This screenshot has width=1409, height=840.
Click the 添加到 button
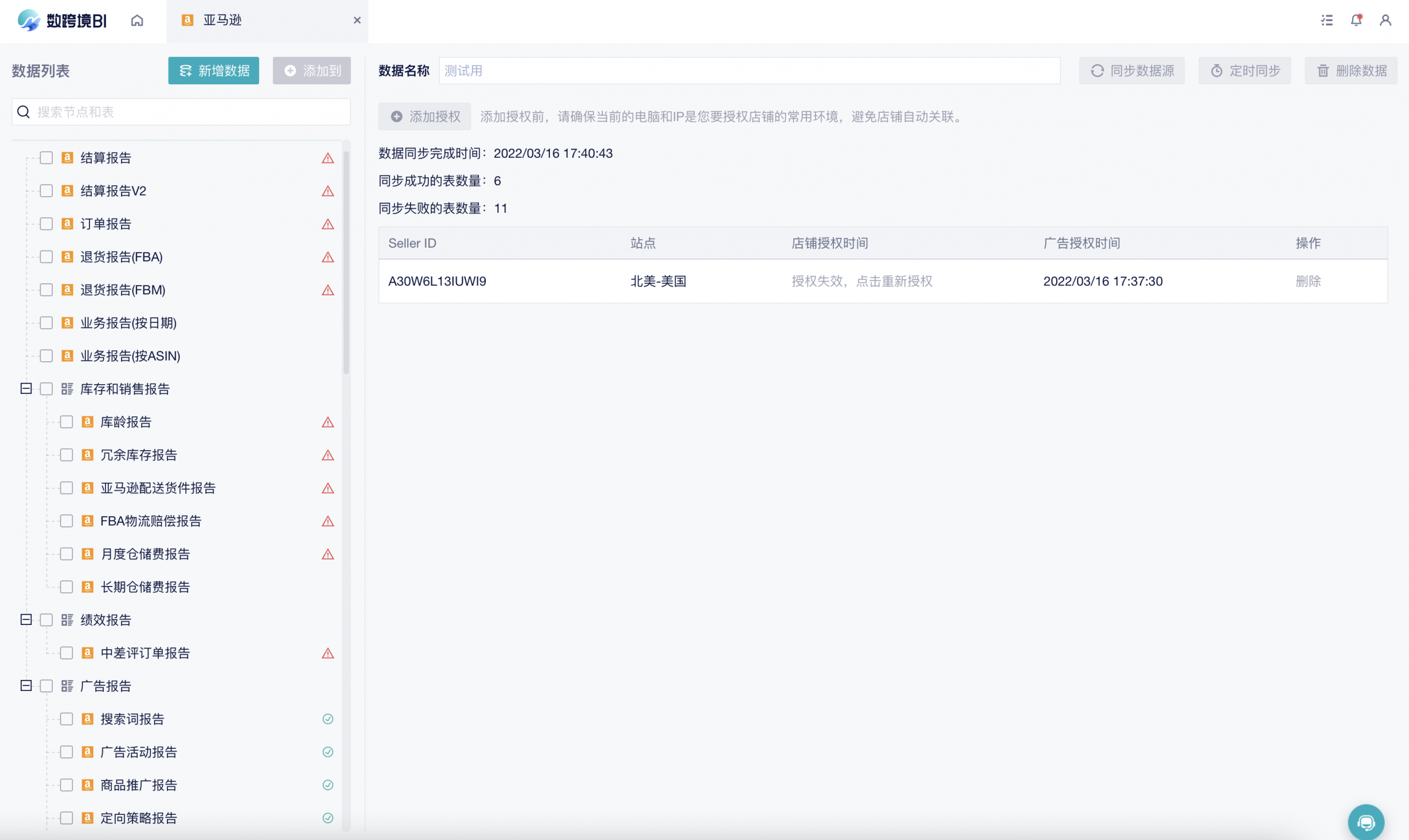click(311, 71)
